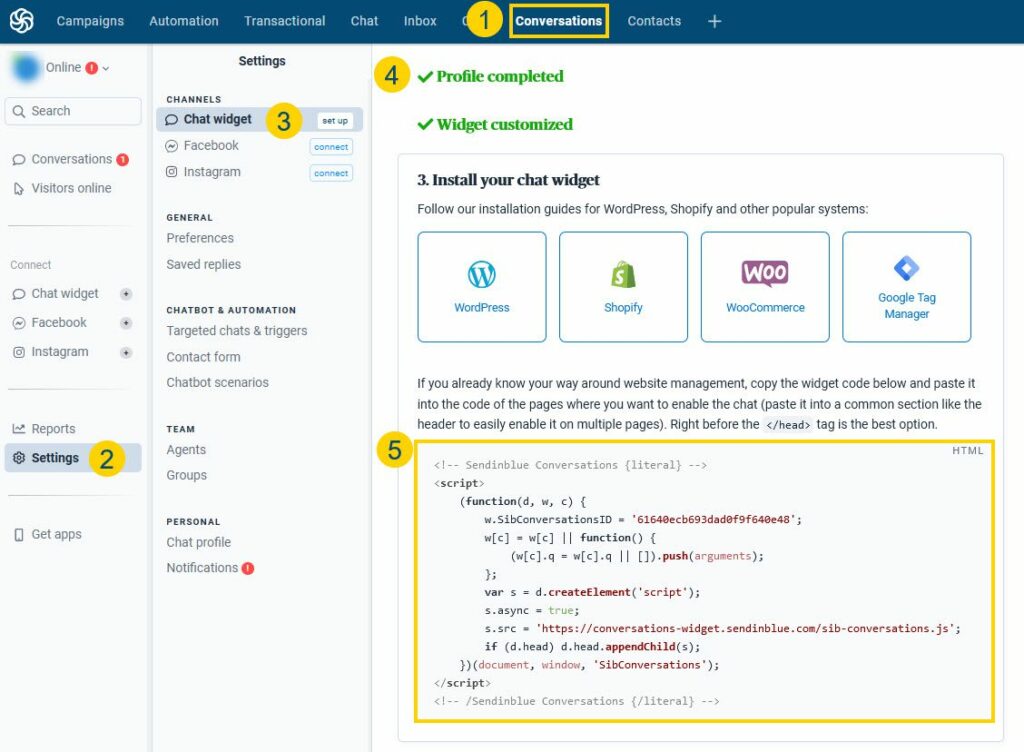The height and width of the screenshot is (752, 1024).
Task: Click the Sendinblue logo icon
Action: point(21,21)
